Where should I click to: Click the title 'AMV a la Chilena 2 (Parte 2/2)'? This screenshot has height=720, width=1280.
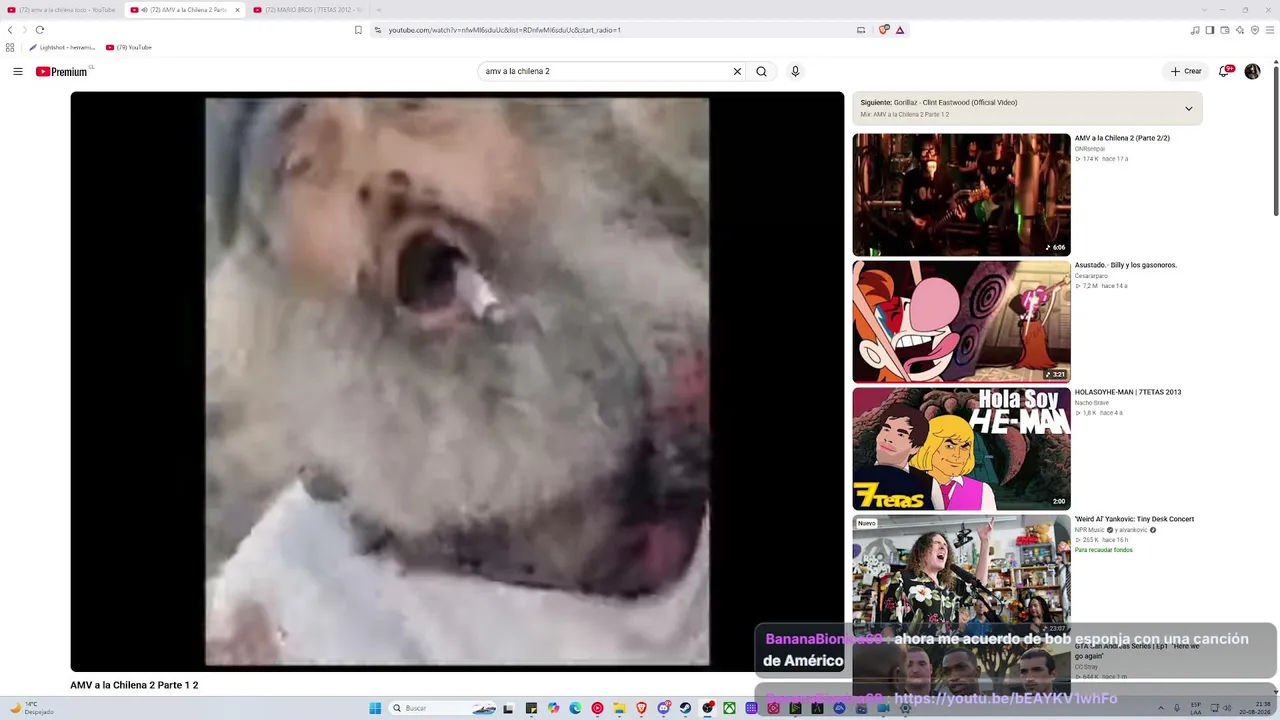[x=1122, y=138]
